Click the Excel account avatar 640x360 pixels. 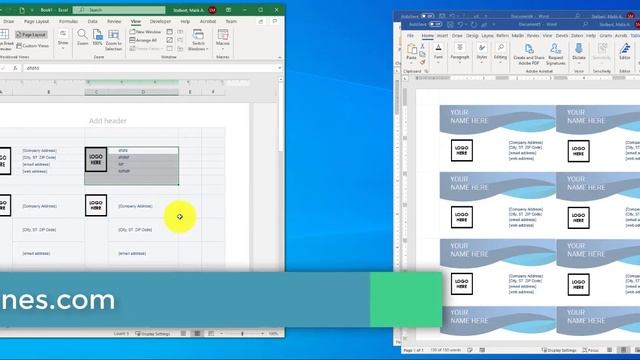click(212, 10)
